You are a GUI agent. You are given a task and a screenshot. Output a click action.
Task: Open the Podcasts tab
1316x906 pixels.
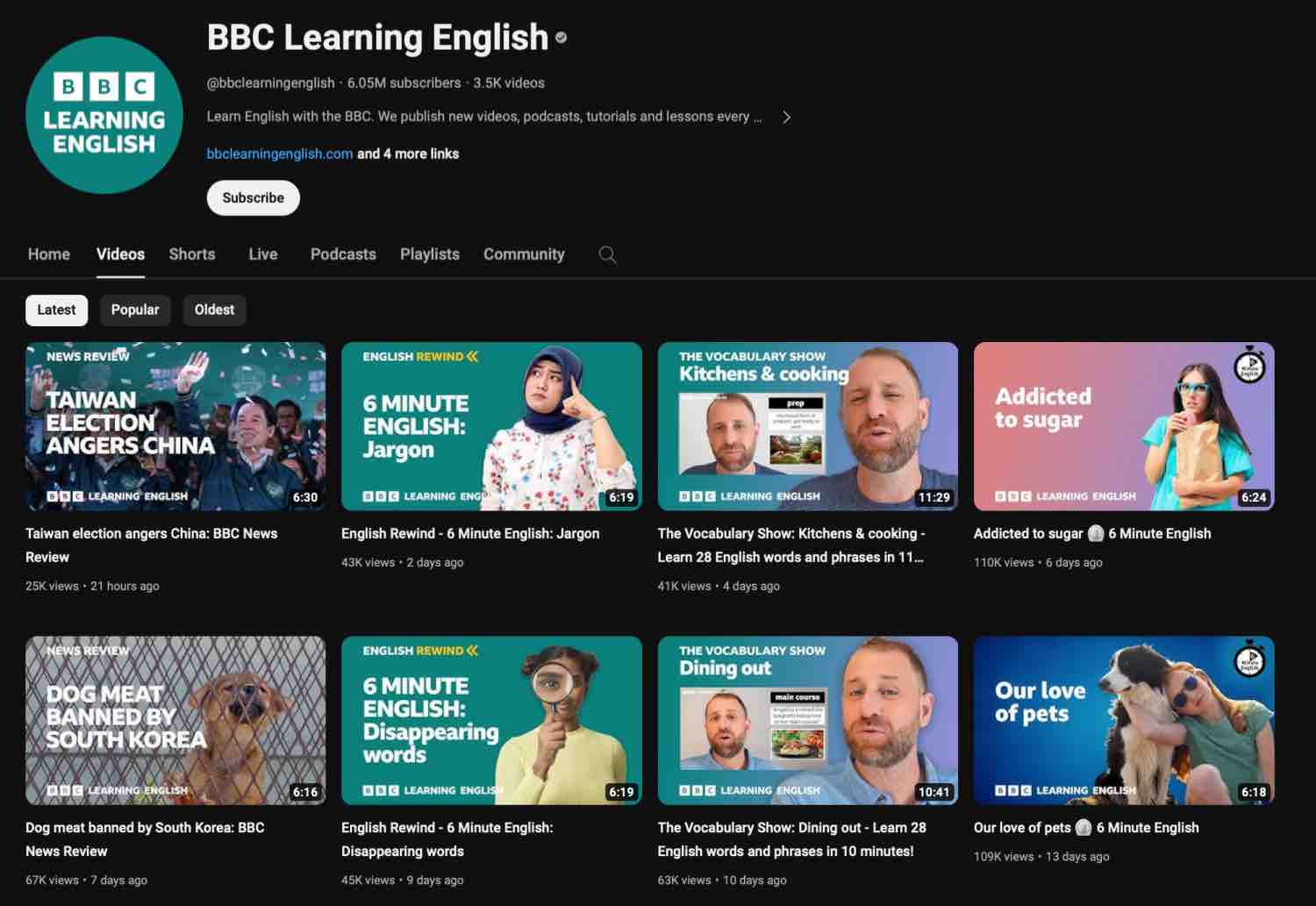coord(343,254)
